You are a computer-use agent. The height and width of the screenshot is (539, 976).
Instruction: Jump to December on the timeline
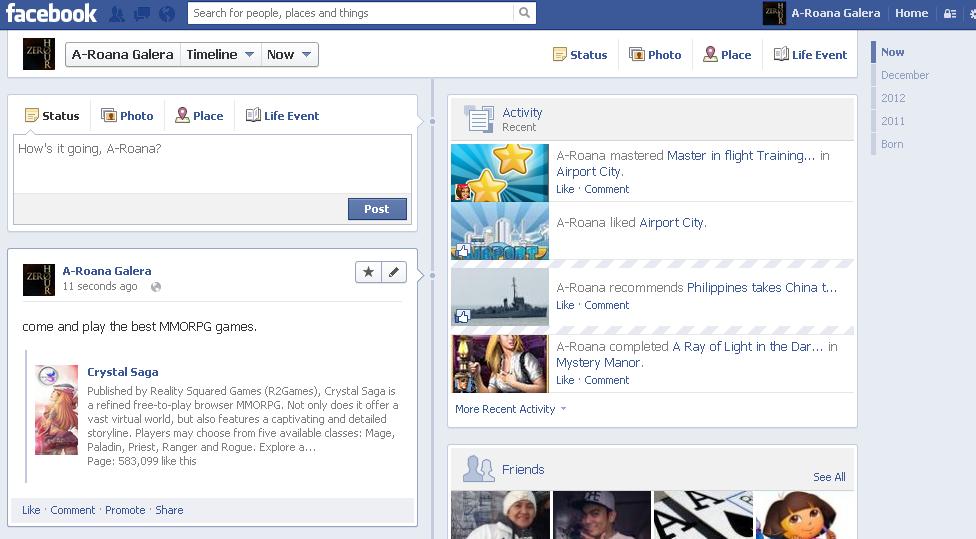[905, 75]
